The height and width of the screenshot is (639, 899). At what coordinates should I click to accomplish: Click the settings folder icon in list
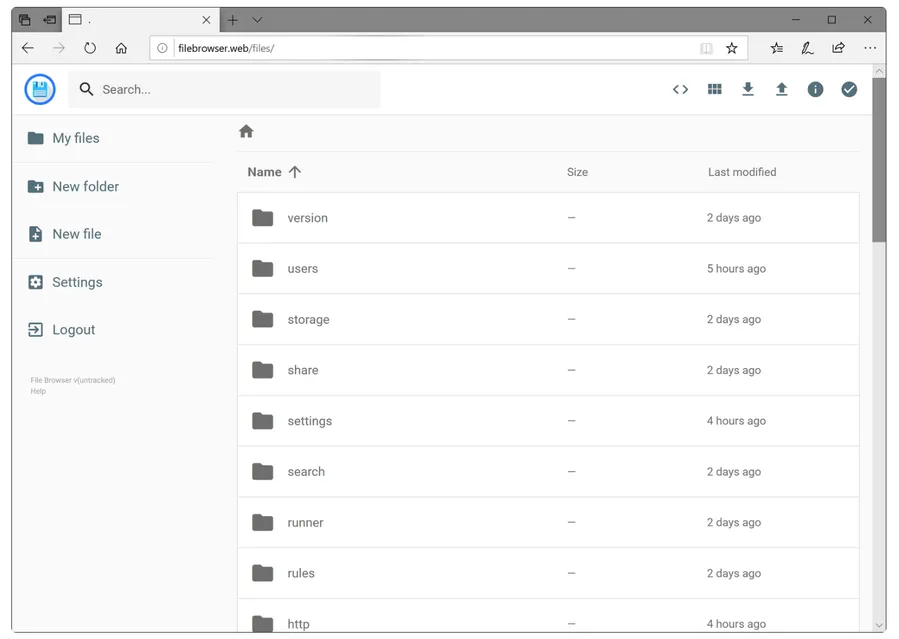tap(263, 421)
